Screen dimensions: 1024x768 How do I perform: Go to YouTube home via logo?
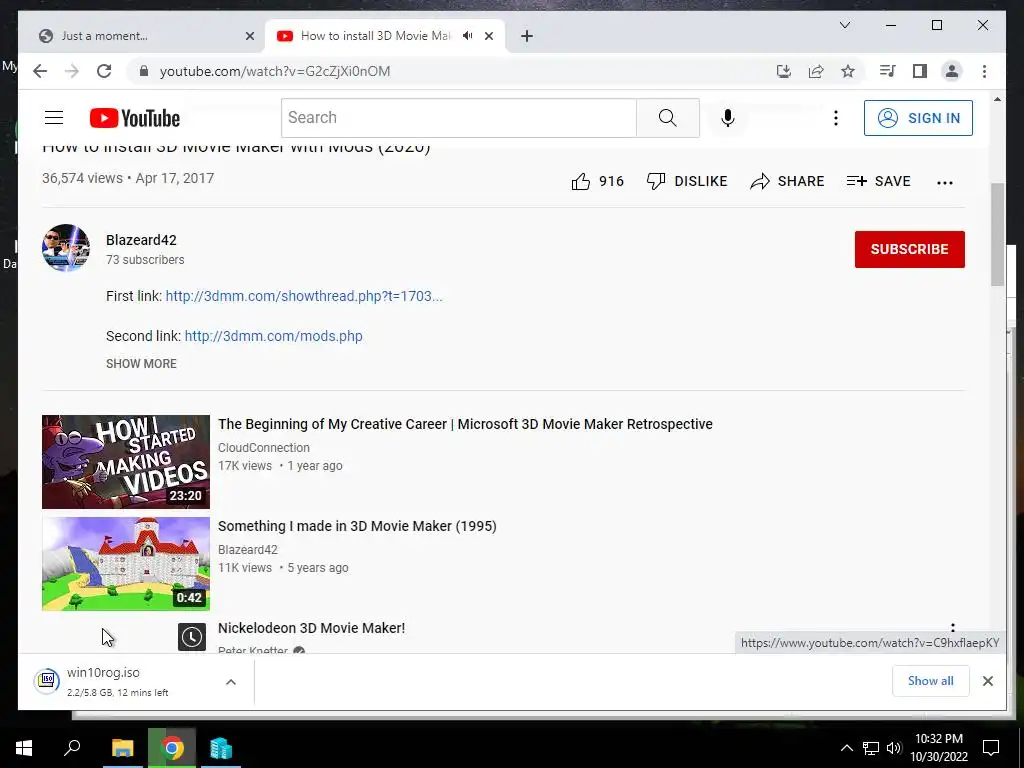[135, 118]
